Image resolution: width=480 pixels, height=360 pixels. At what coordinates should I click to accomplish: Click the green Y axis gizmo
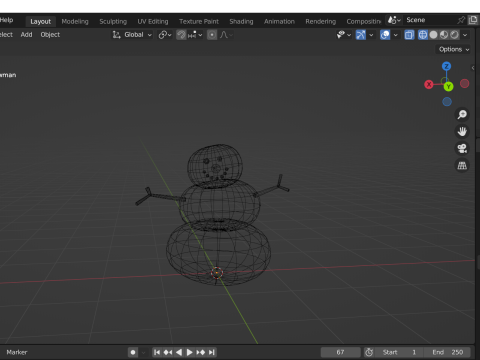[448, 87]
